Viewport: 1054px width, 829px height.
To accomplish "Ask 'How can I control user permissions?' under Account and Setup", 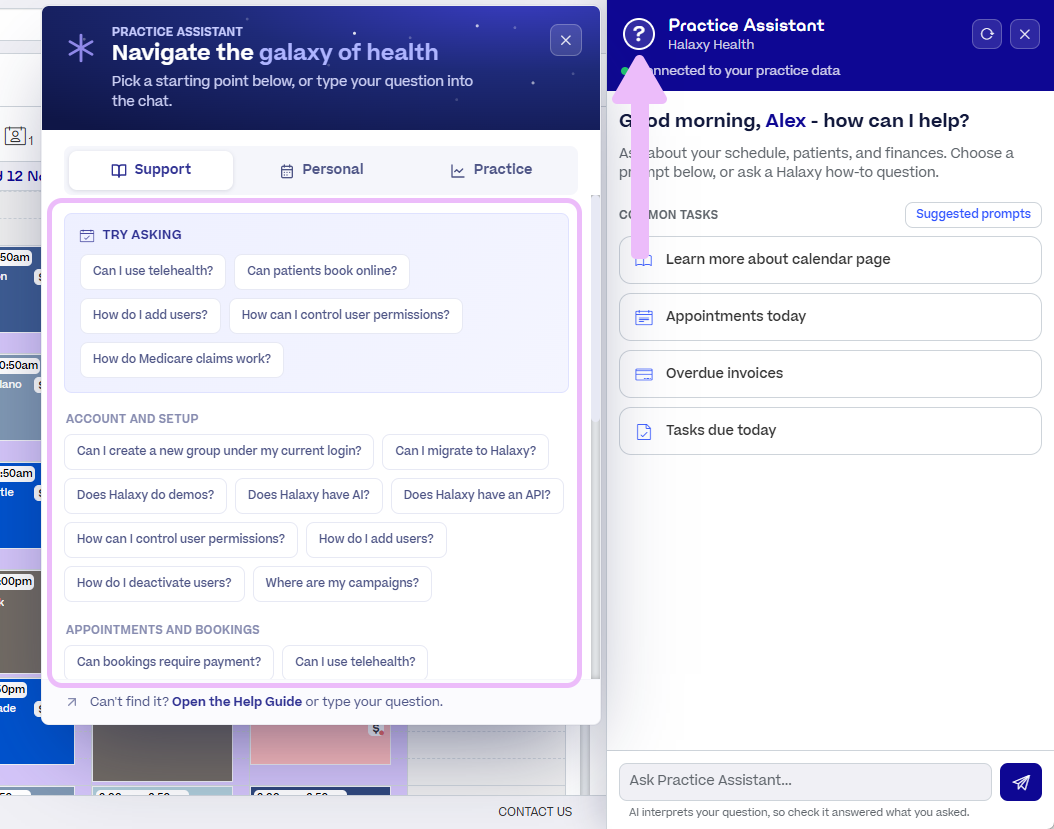I will point(181,539).
